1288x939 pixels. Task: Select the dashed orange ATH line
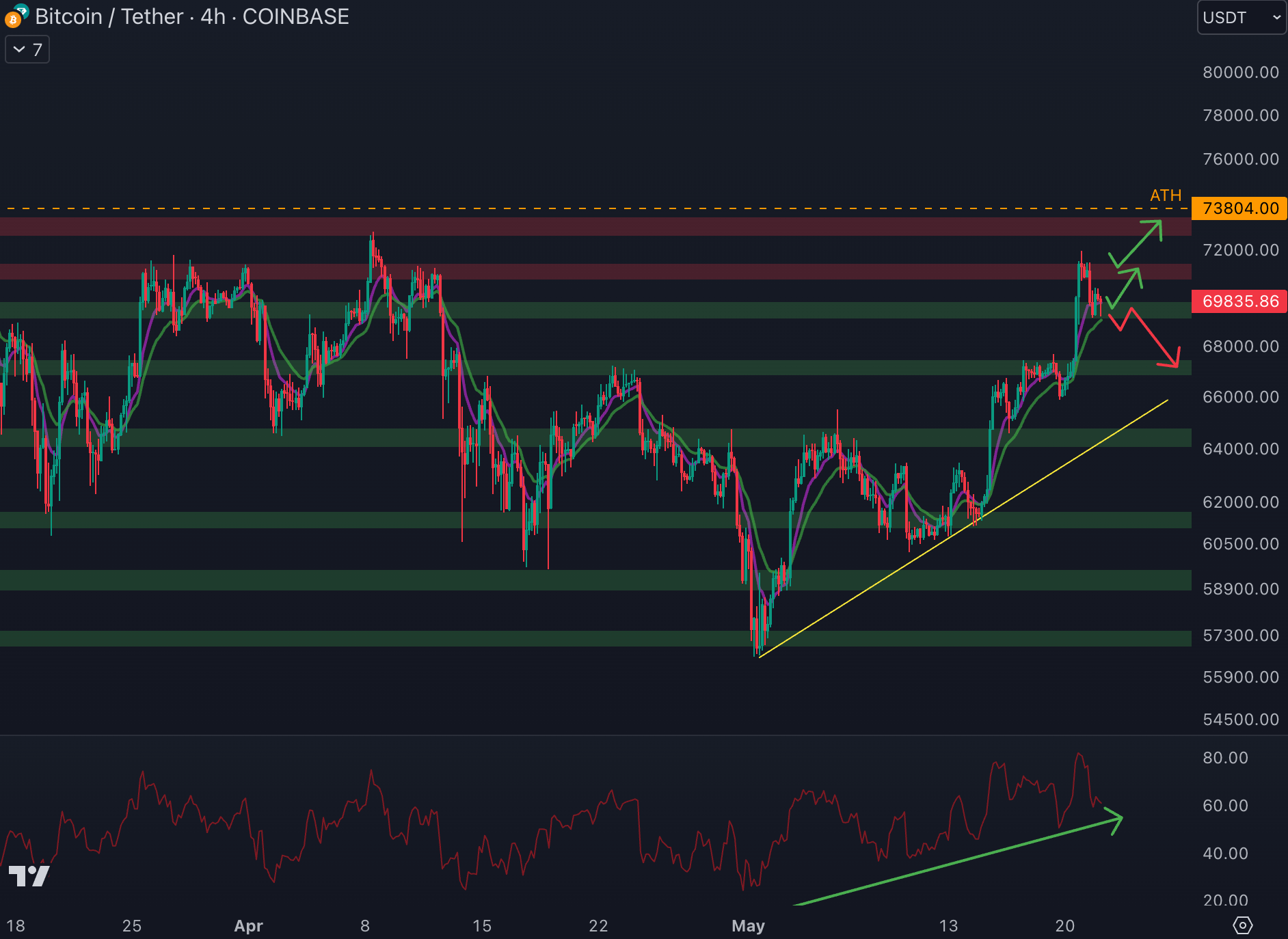tap(547, 208)
